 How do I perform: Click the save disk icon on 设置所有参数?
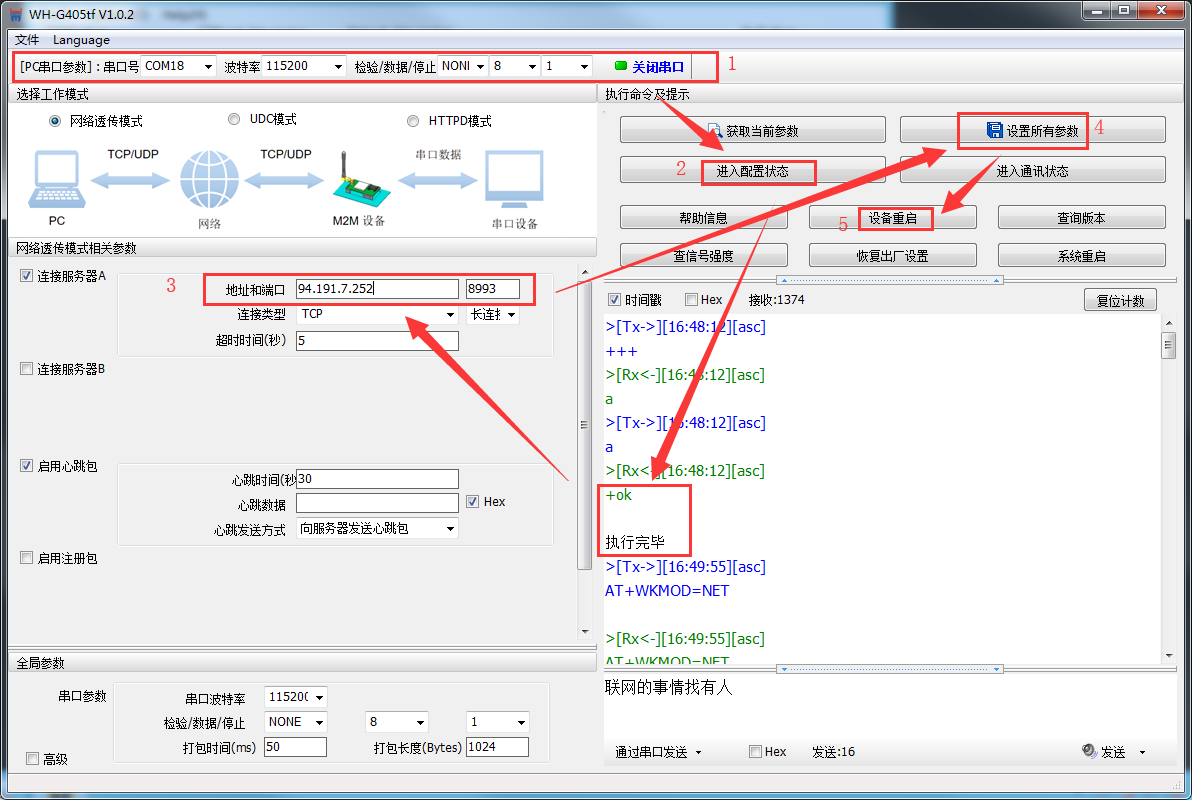point(994,131)
